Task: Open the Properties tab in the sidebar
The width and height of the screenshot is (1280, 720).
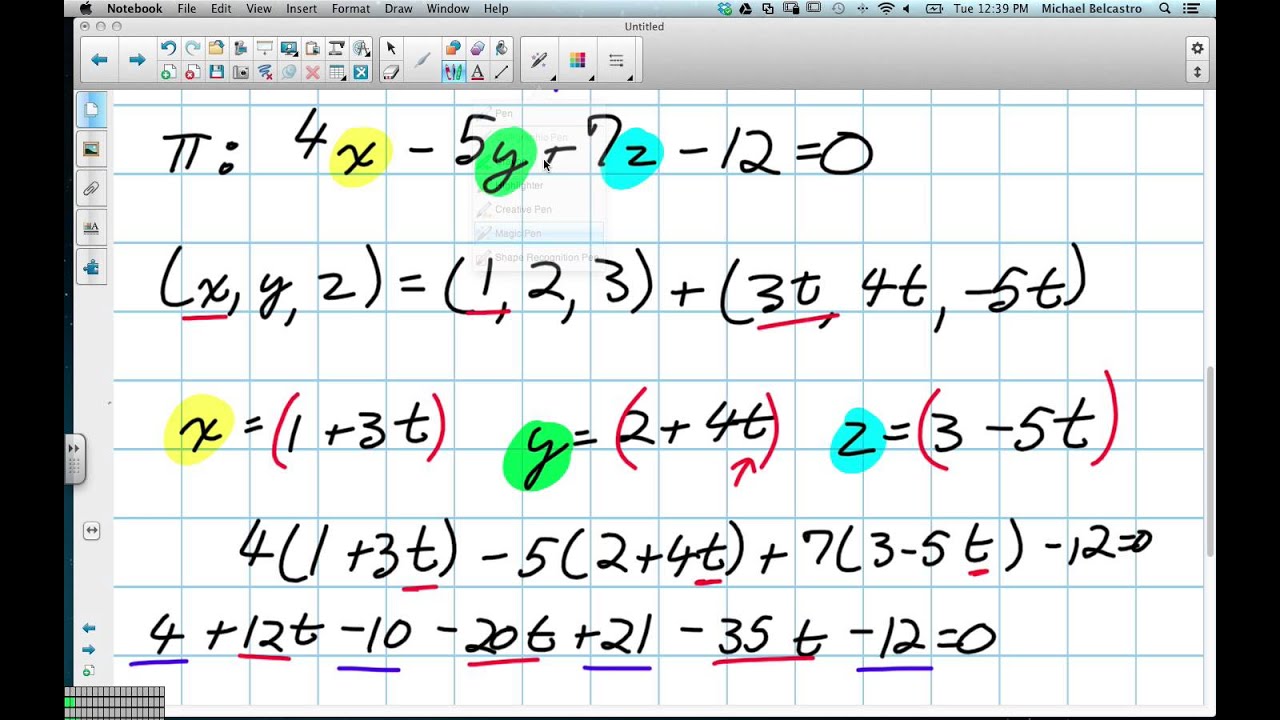Action: click(x=91, y=227)
